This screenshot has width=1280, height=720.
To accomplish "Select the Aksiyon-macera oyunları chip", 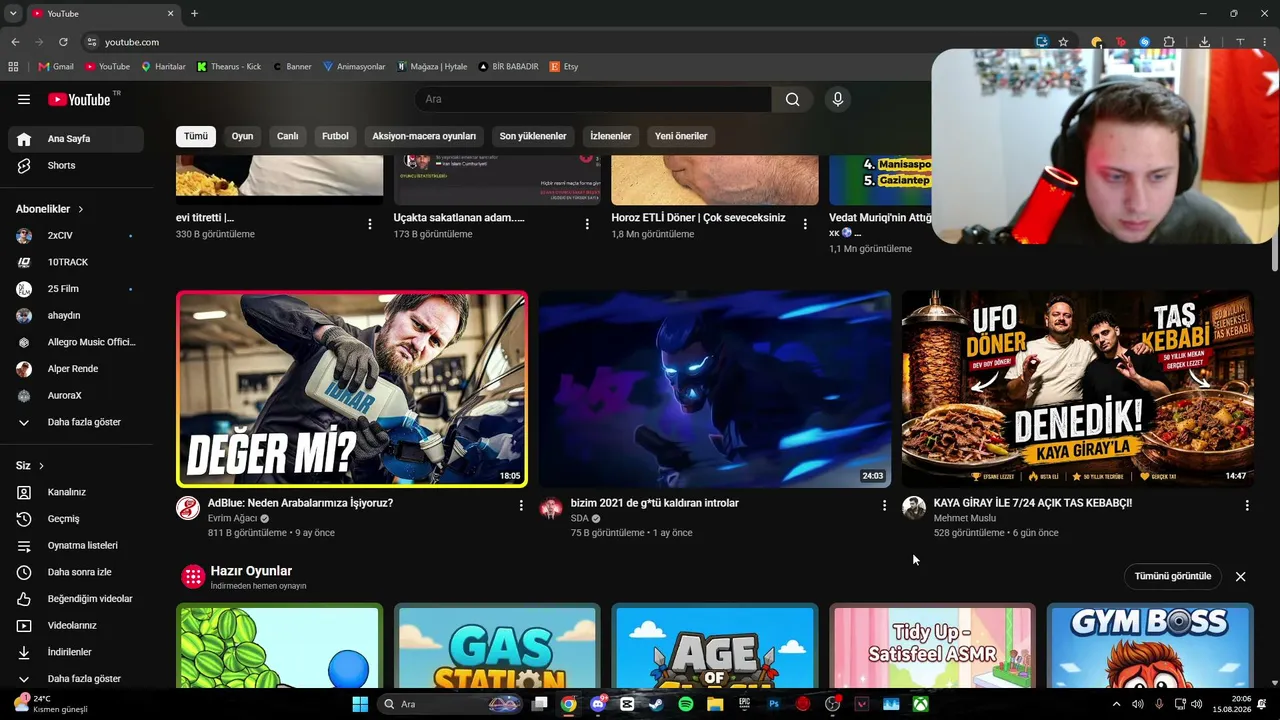I will tap(424, 136).
